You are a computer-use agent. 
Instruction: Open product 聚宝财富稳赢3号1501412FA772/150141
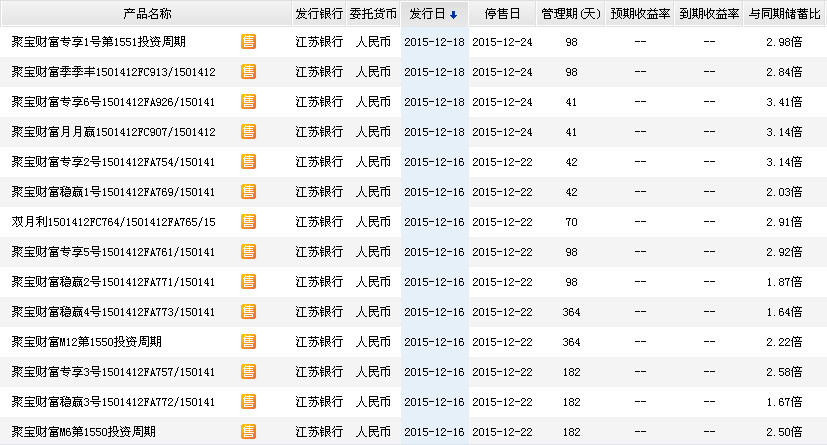click(x=113, y=402)
